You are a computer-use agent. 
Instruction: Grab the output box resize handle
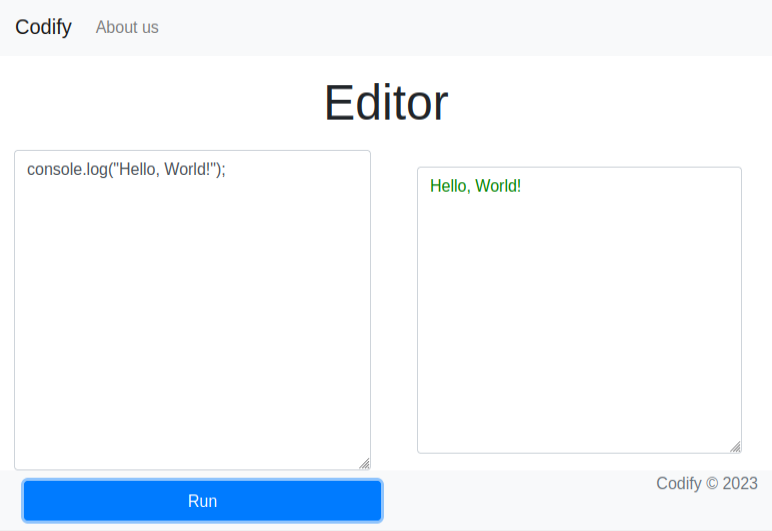click(x=735, y=447)
